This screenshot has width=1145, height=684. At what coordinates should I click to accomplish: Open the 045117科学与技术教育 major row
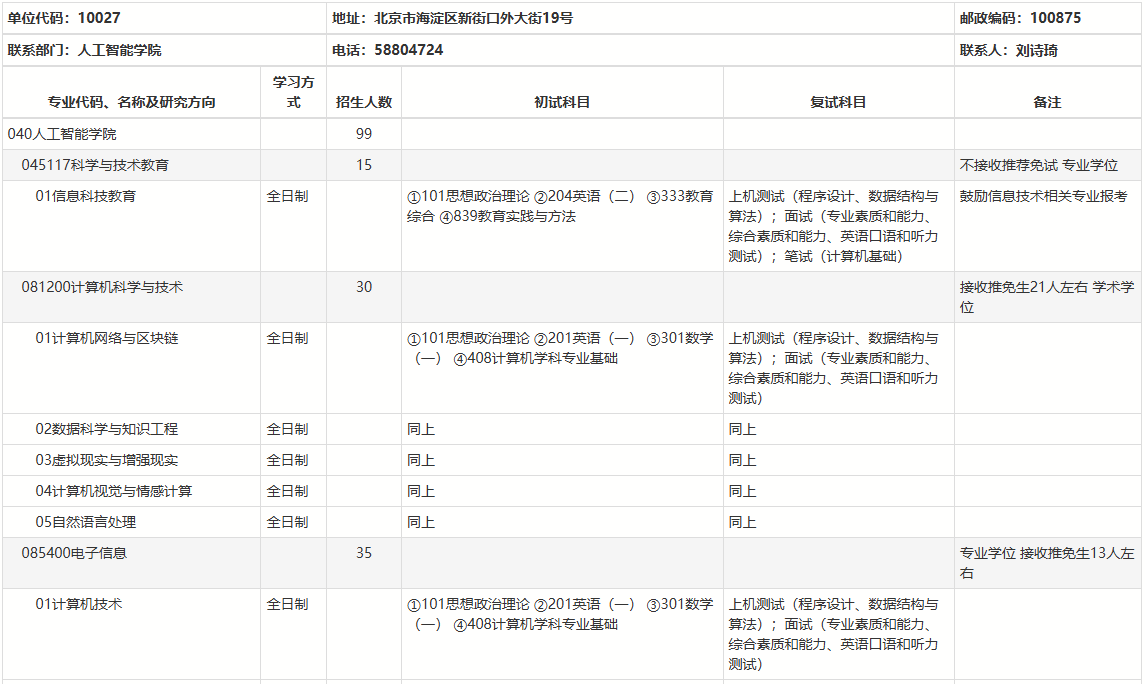point(95,165)
